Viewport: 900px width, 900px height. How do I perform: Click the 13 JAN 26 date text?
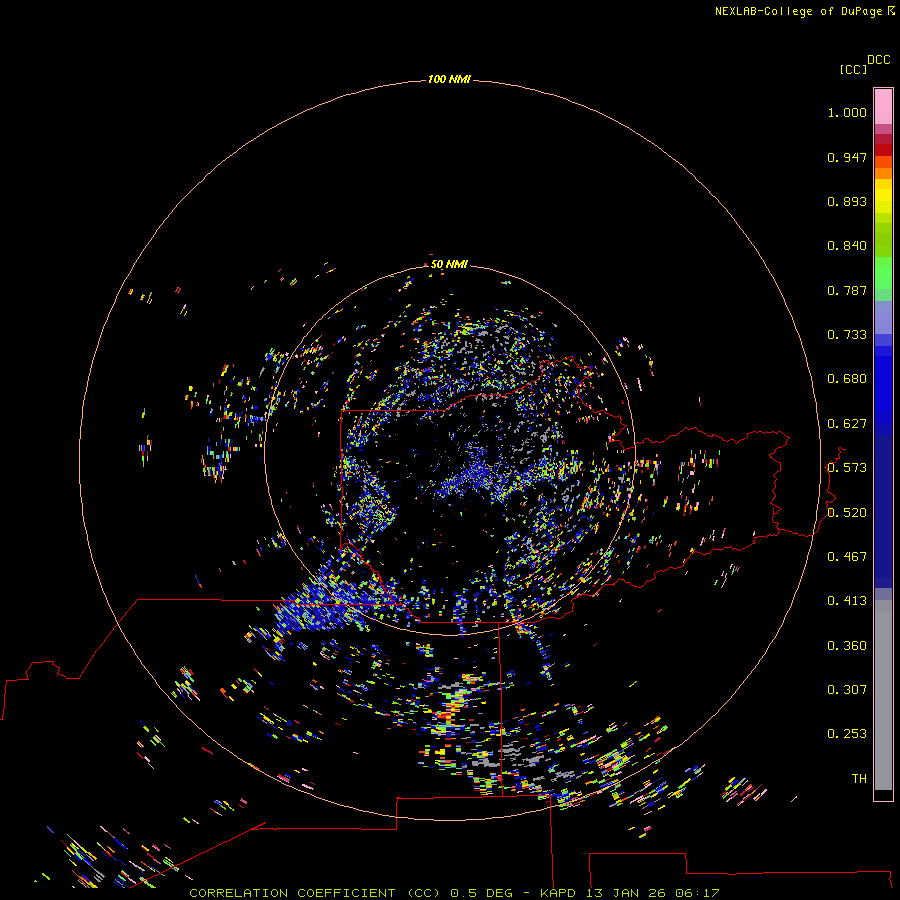tap(628, 893)
